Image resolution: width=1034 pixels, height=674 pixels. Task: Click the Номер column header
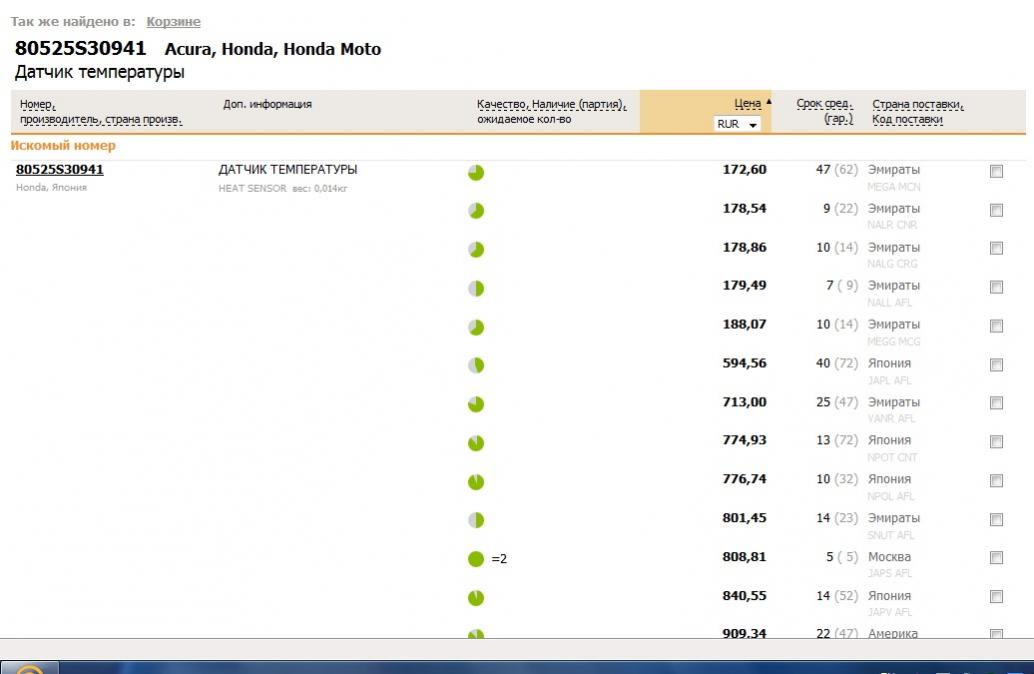tap(37, 104)
